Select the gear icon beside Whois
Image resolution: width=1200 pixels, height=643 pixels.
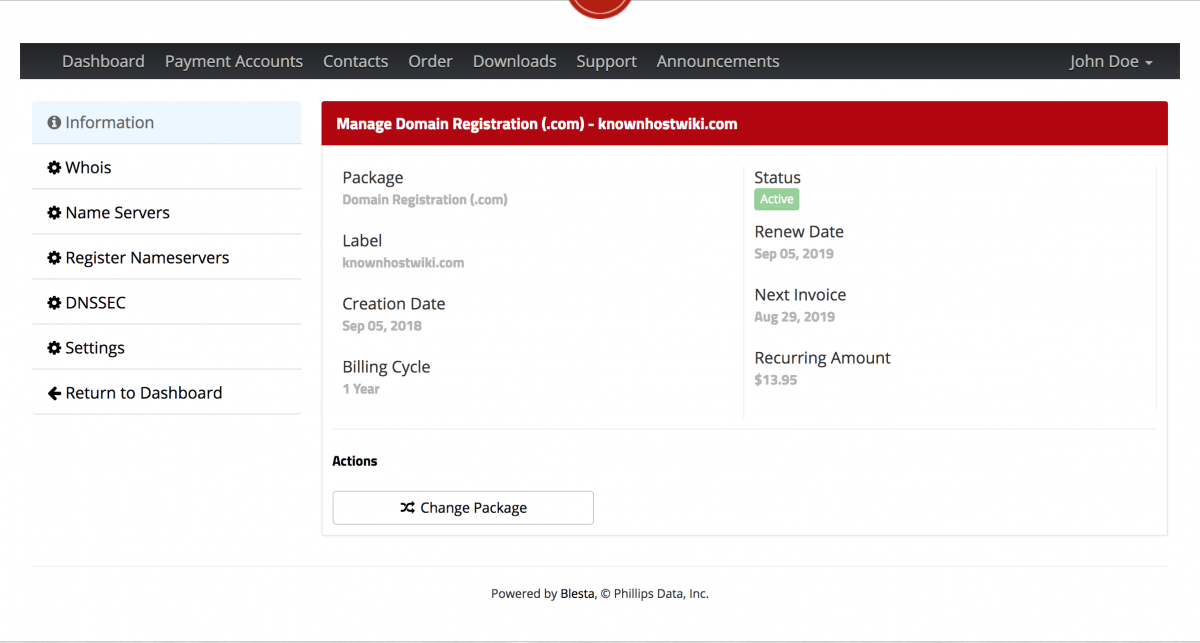click(55, 167)
